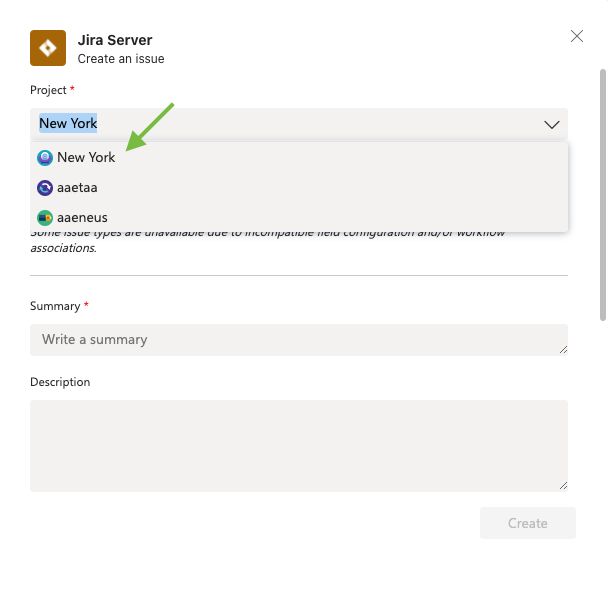
Task: Click the Description field resize handle
Action: point(563,486)
